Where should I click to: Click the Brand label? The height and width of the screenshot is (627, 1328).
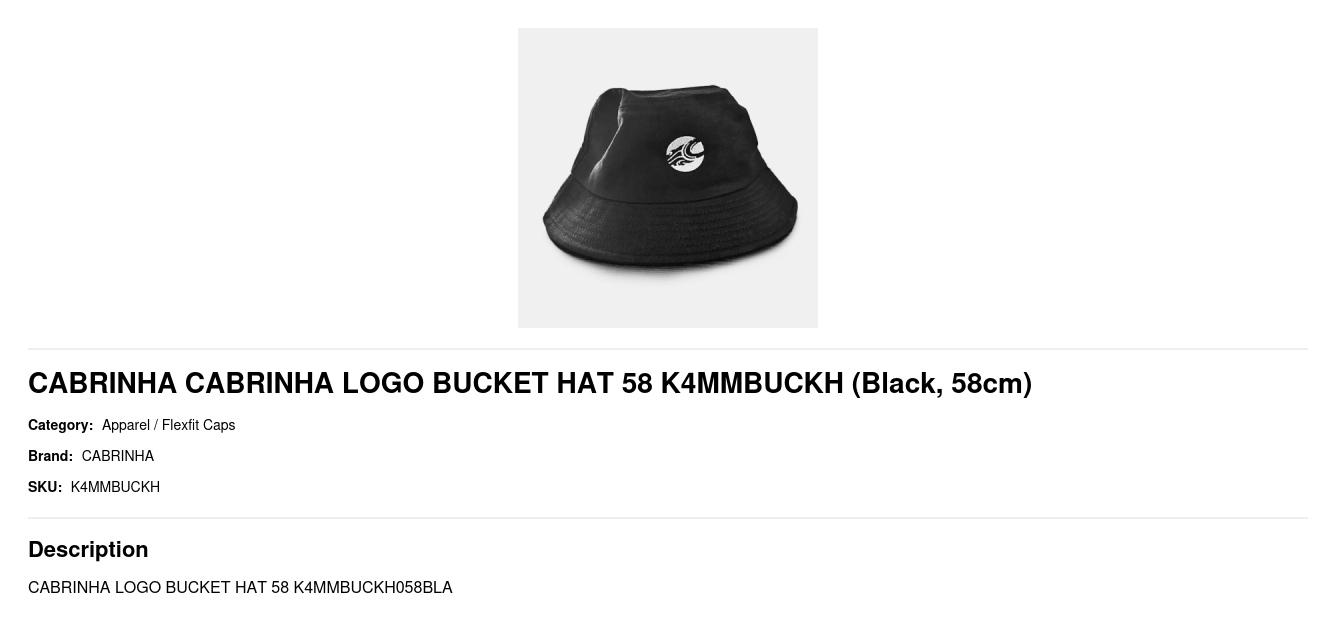[50, 456]
